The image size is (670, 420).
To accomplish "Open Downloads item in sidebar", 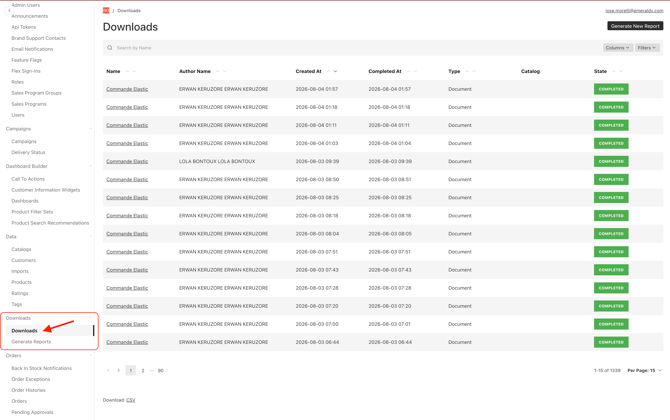I will (x=24, y=331).
